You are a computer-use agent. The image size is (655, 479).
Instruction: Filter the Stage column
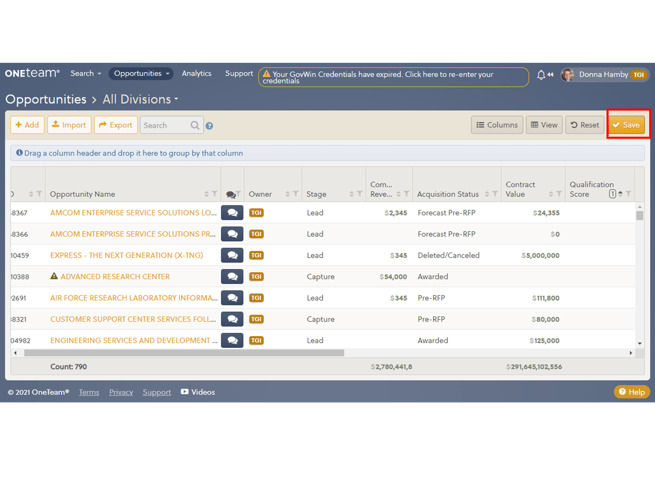click(x=359, y=194)
